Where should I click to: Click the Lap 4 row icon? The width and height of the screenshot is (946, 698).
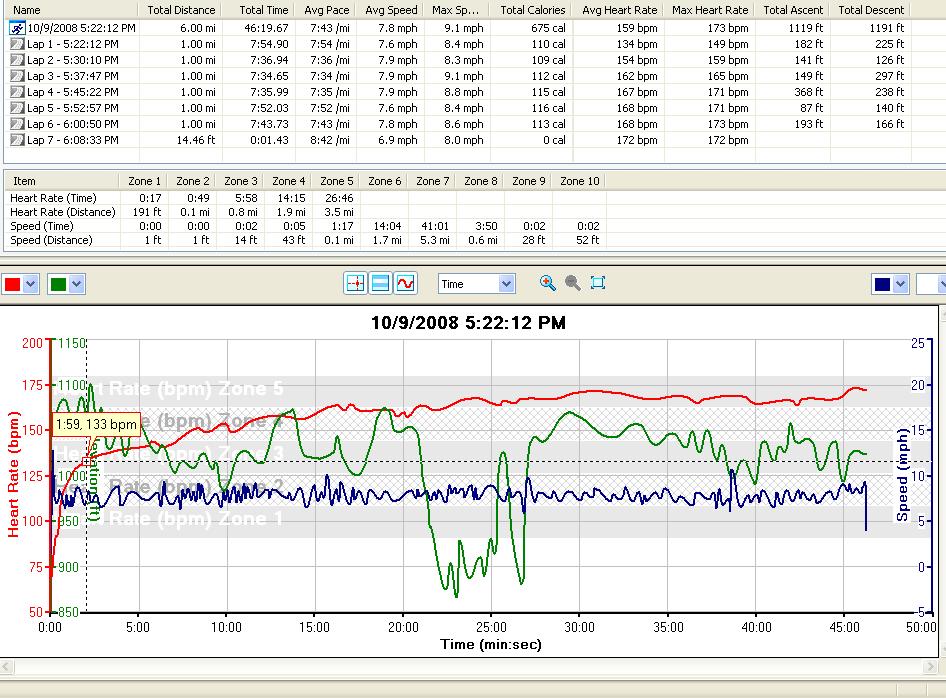(x=17, y=92)
